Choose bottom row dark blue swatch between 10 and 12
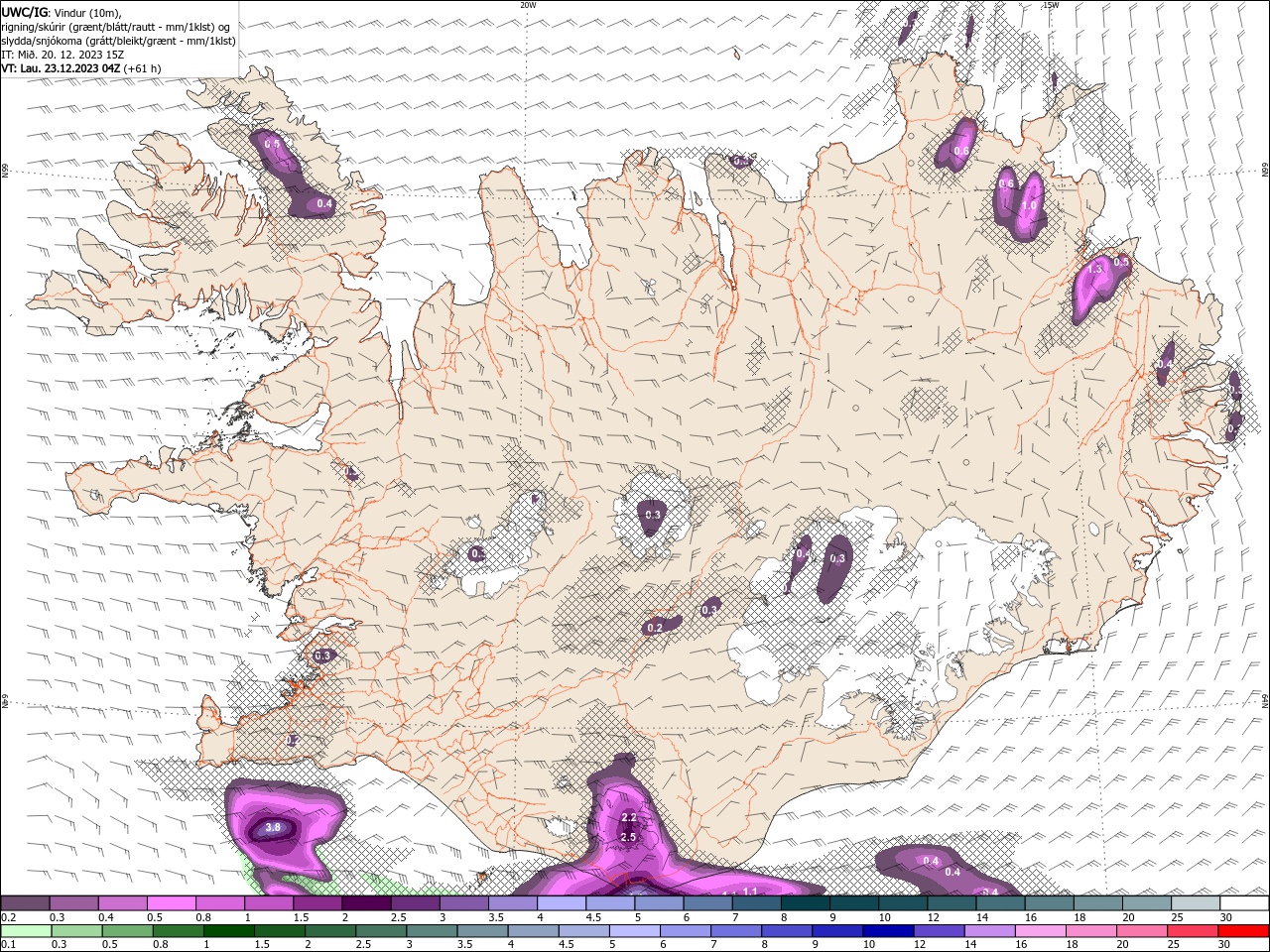This screenshot has height=952, width=1270. [x=888, y=931]
